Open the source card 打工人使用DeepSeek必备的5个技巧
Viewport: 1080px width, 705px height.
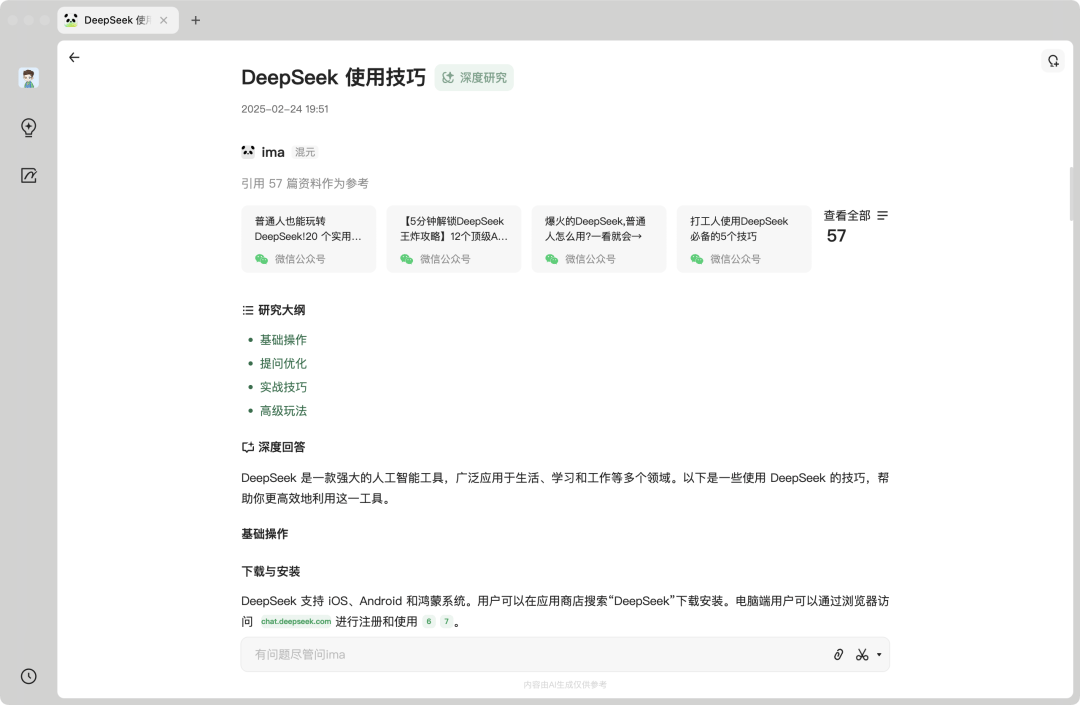click(x=744, y=239)
